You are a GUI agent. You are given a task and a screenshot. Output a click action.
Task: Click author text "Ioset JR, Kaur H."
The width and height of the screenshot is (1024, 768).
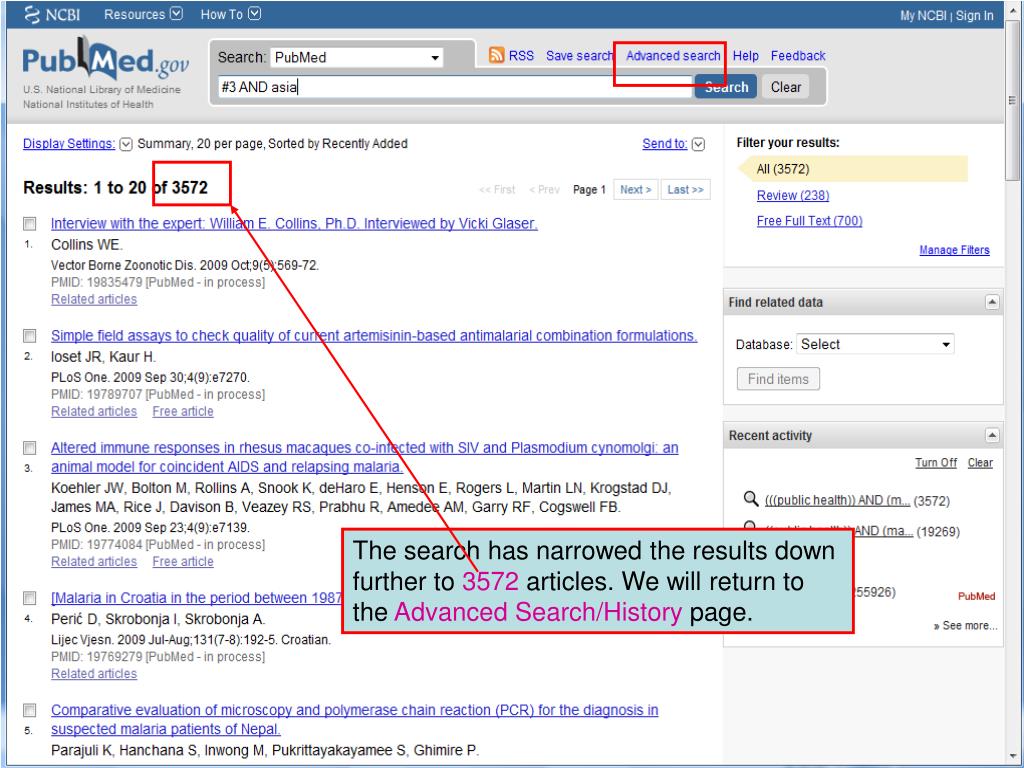point(103,357)
